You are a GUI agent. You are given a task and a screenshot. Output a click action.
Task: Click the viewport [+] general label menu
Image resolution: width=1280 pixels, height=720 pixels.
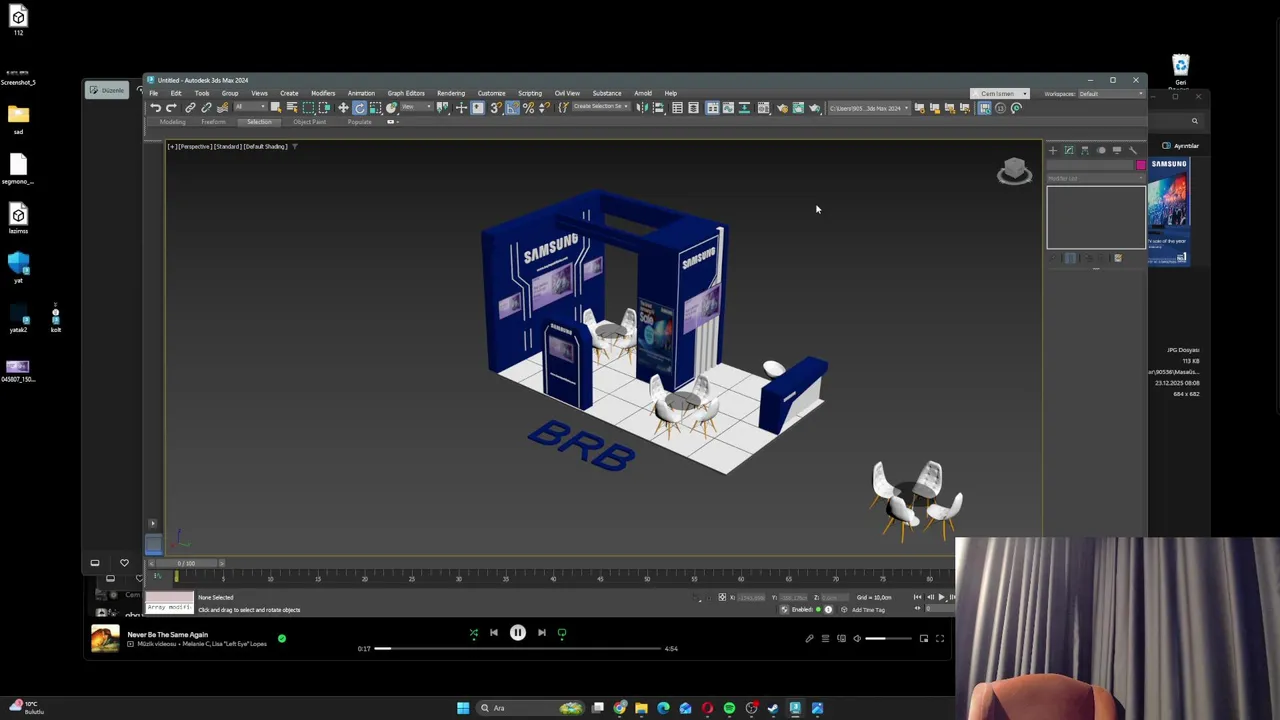click(172, 147)
